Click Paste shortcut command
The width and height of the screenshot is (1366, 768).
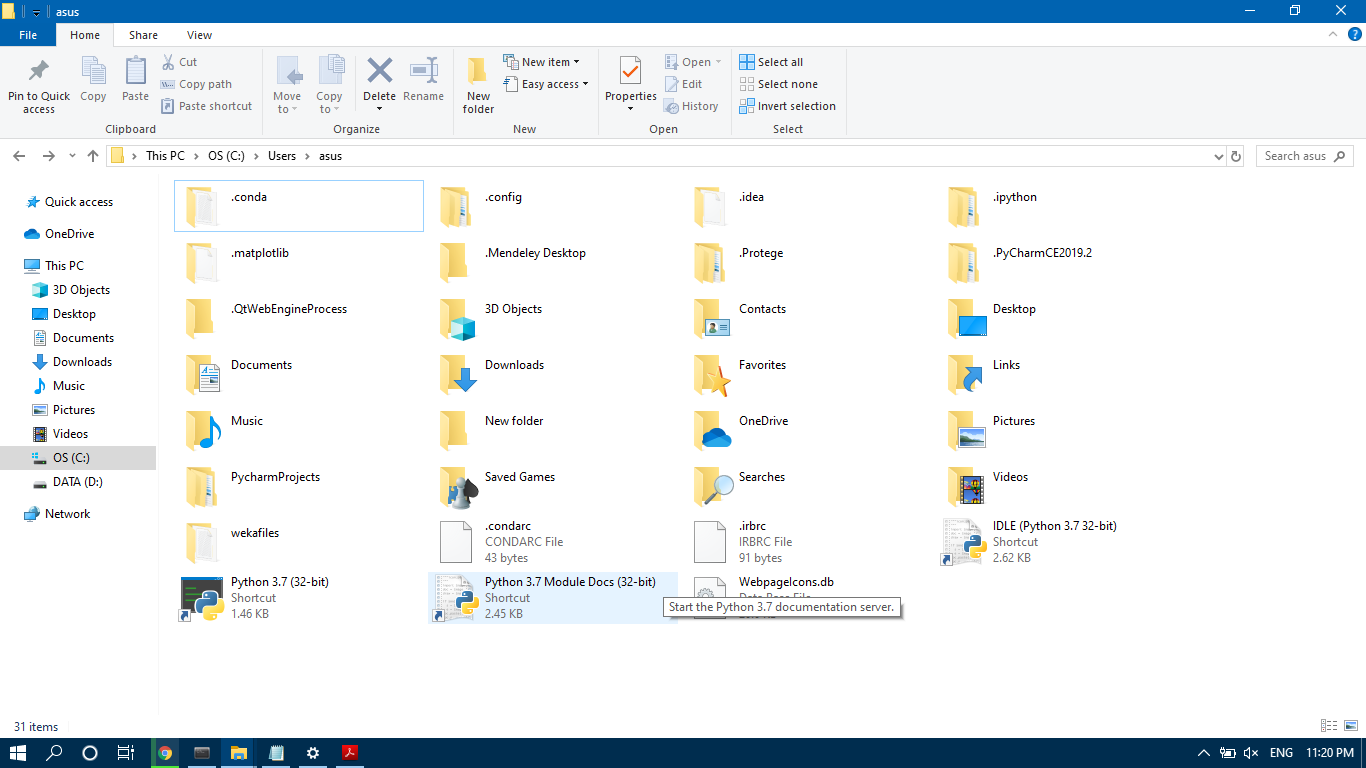[x=206, y=106]
